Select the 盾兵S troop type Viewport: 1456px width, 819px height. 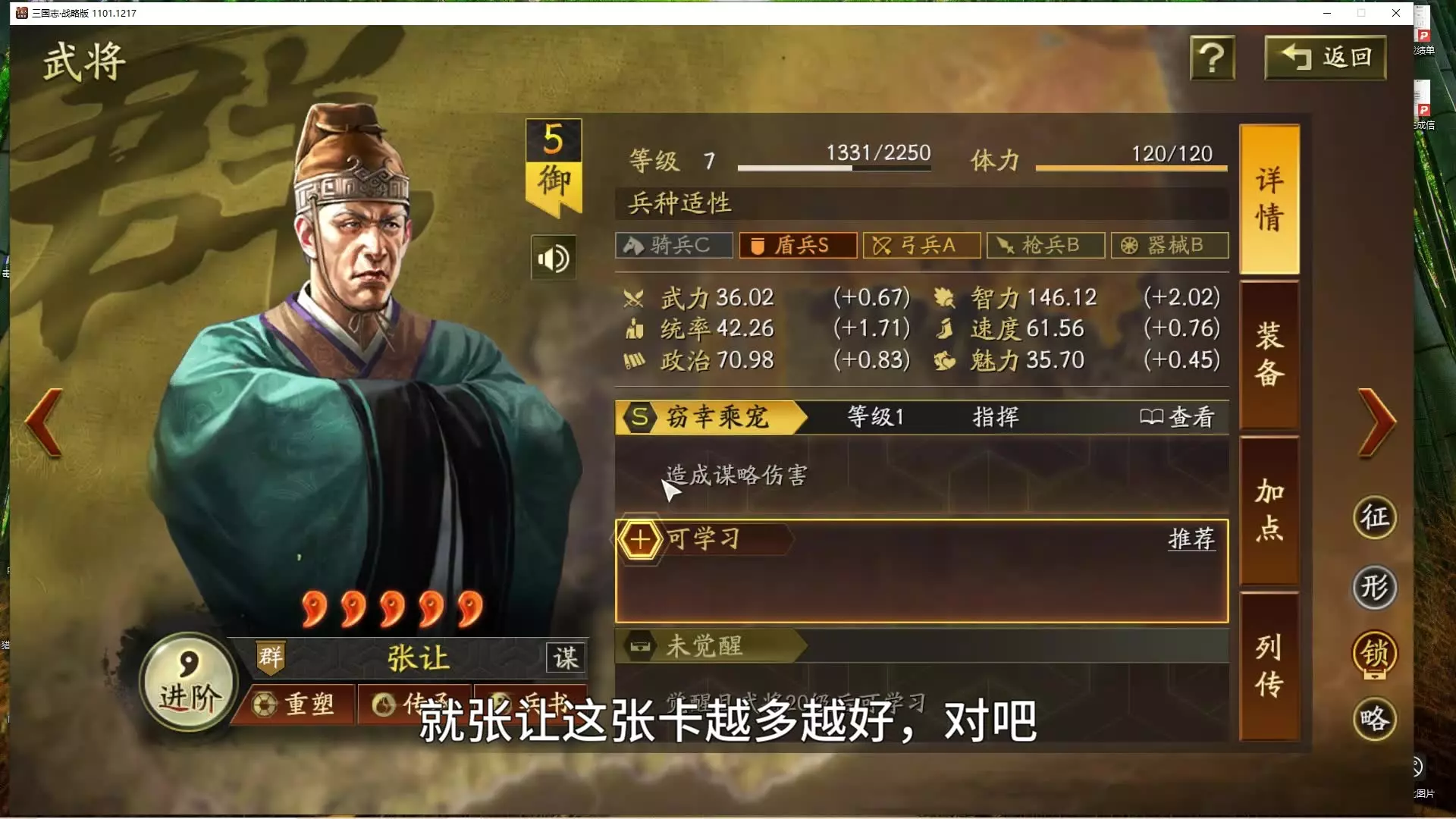point(798,245)
